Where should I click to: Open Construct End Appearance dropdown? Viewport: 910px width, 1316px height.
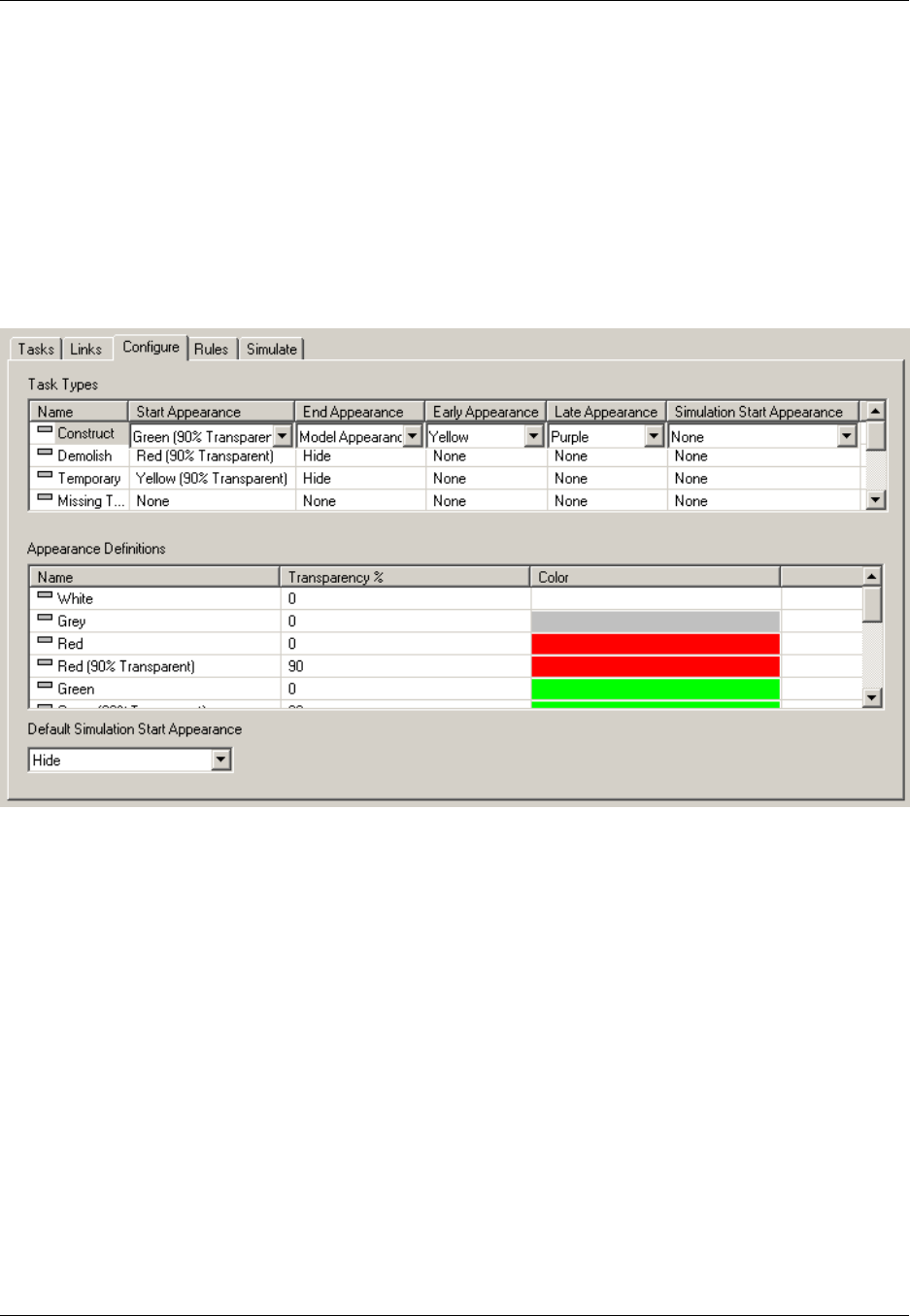pos(413,437)
